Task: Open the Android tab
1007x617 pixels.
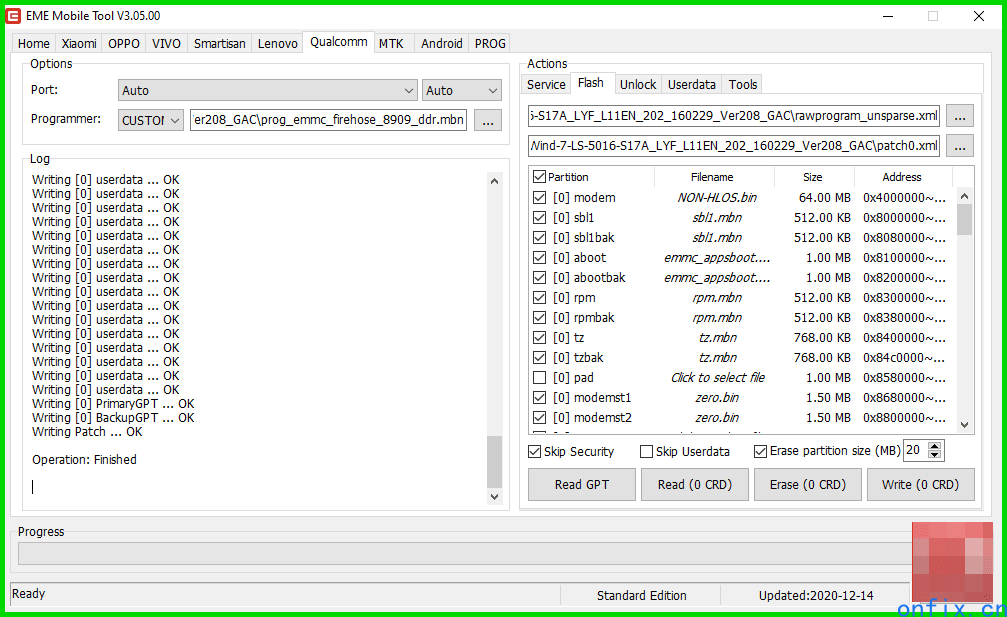Action: pyautogui.click(x=442, y=44)
